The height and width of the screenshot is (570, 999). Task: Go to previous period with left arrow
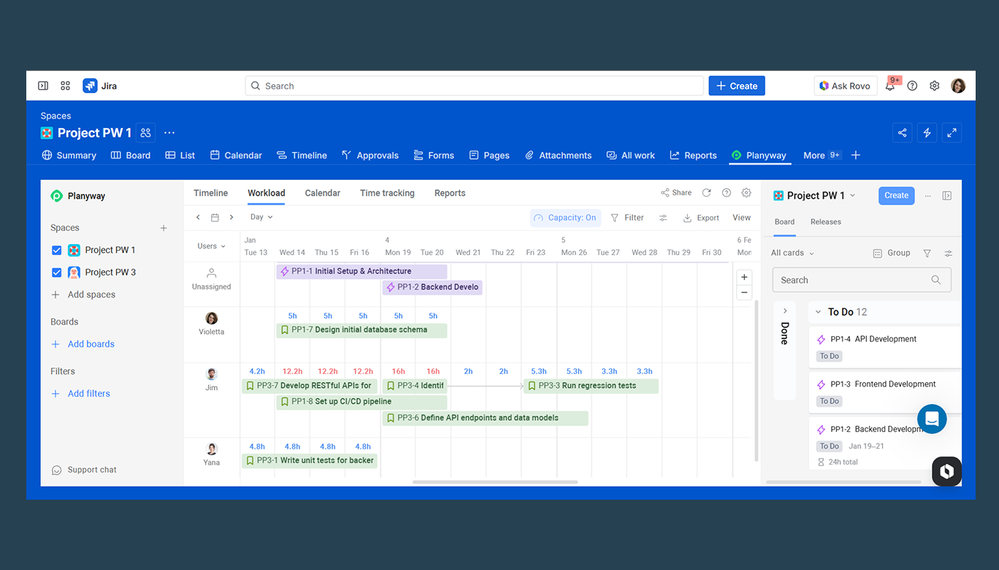coord(198,217)
